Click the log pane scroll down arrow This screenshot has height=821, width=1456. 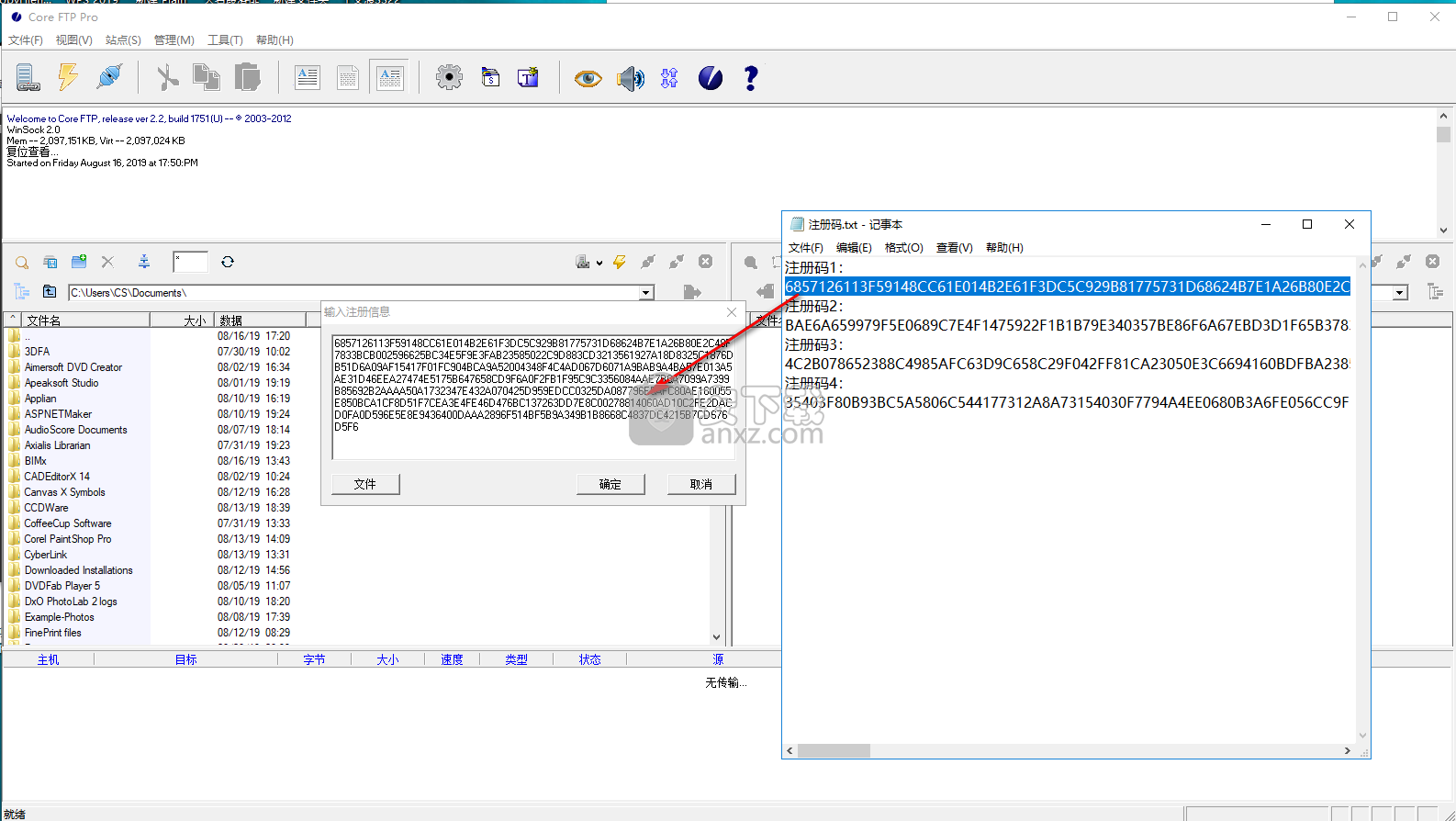coord(1443,230)
